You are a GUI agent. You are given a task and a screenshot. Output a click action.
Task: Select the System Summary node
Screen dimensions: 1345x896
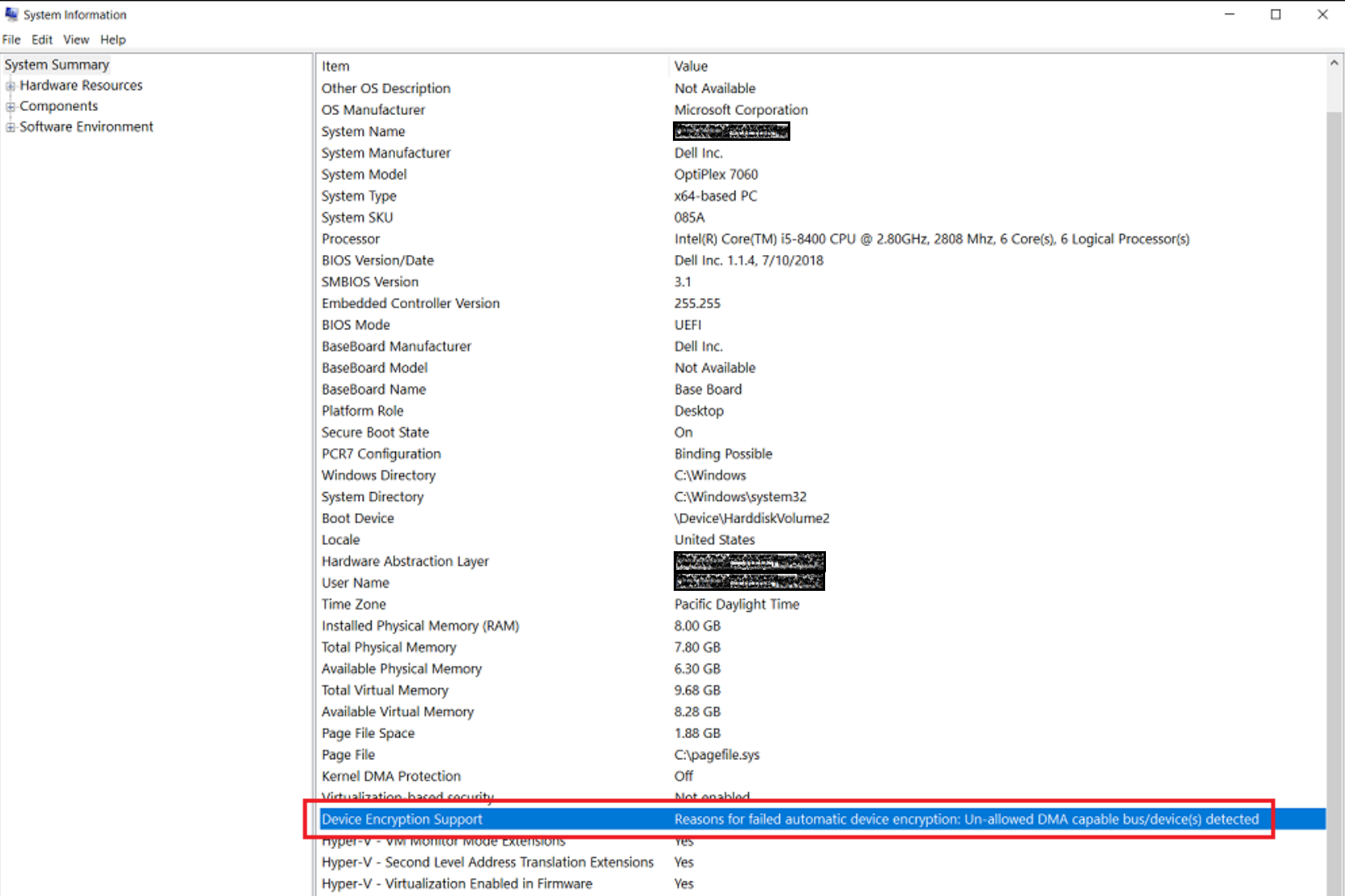[x=56, y=64]
